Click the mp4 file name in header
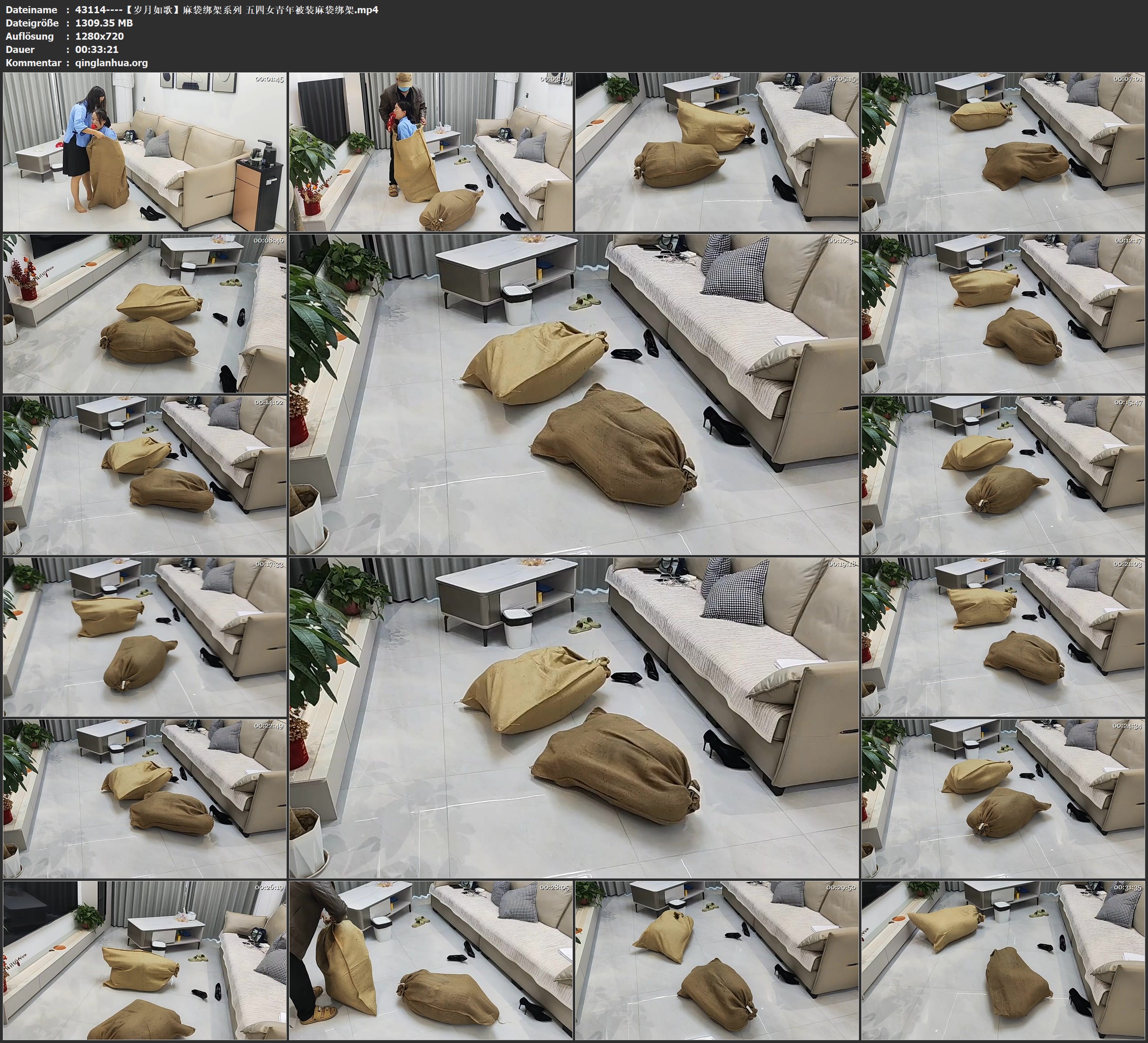This screenshot has width=1148, height=1043. pyautogui.click(x=226, y=9)
